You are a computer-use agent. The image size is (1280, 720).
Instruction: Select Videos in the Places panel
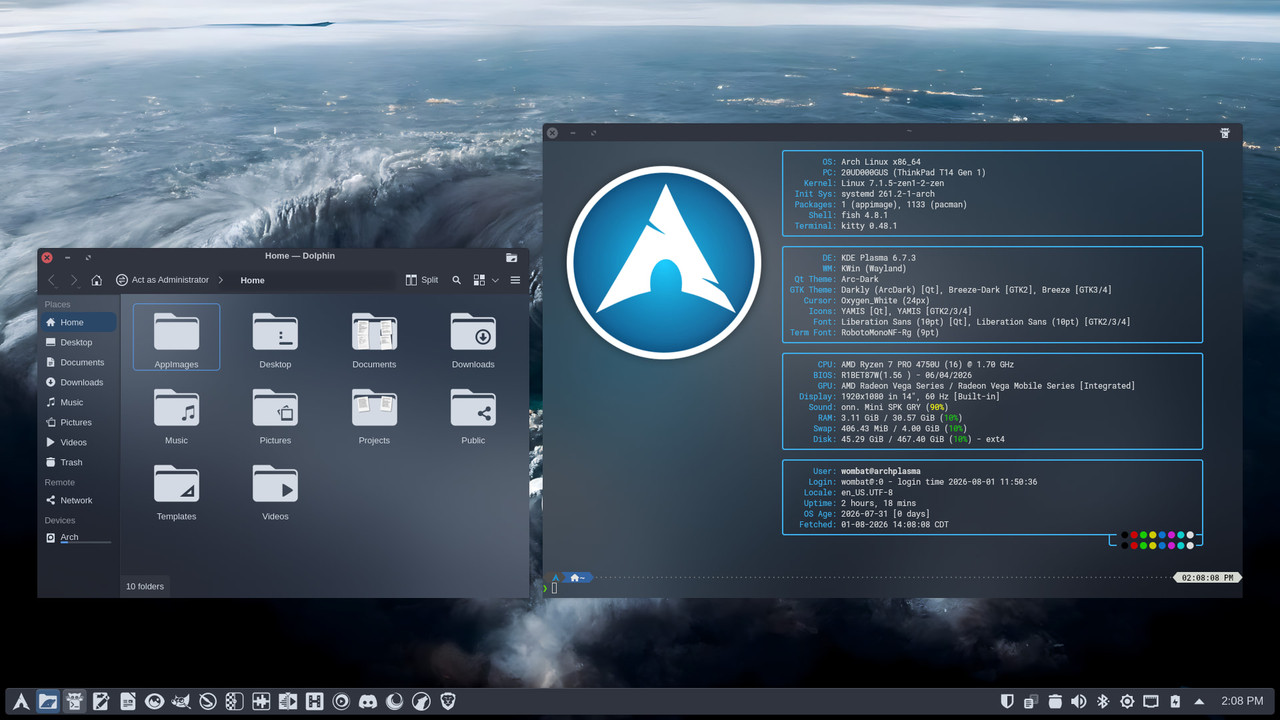78,442
